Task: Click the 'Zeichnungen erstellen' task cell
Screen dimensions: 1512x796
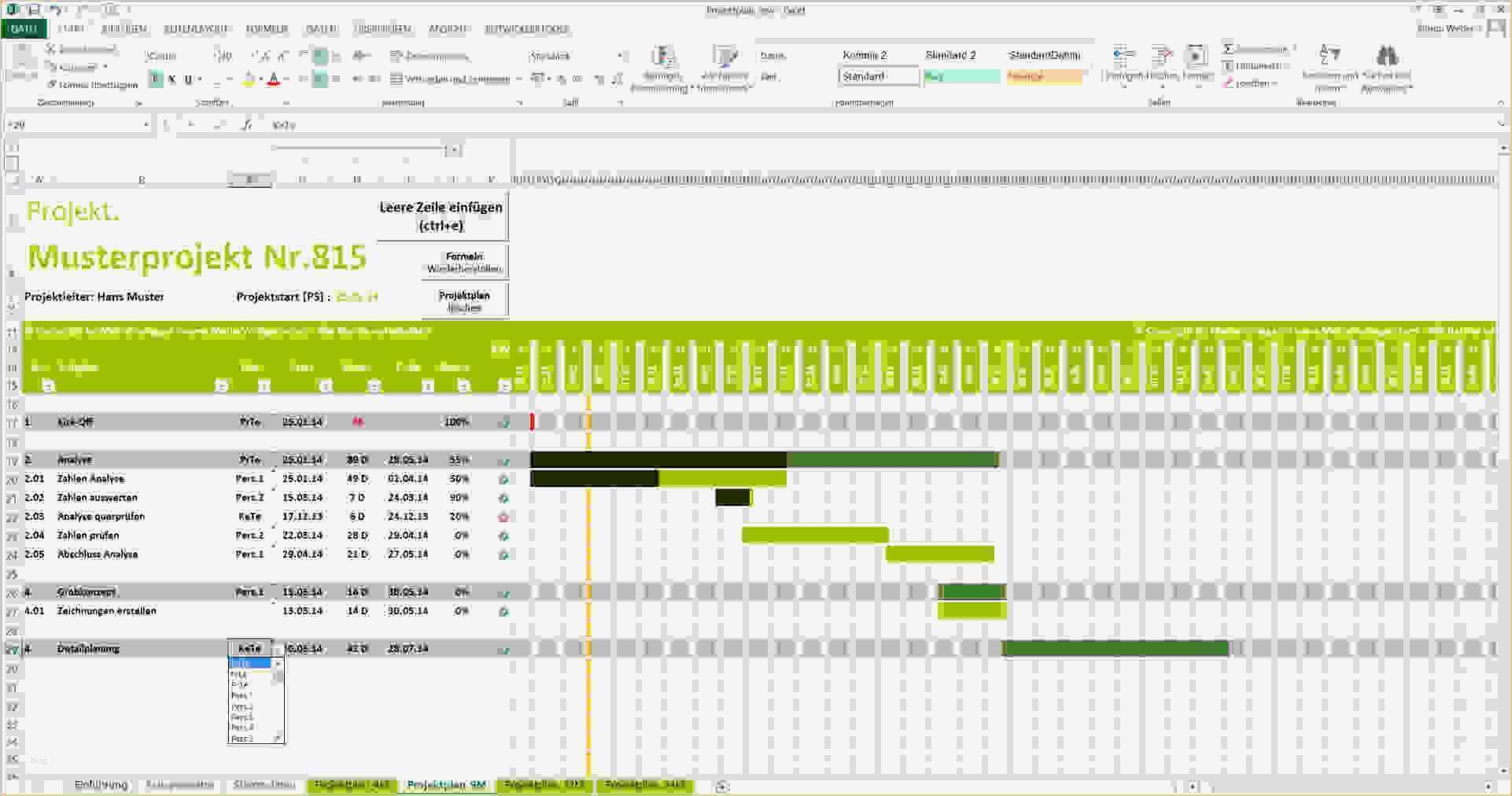Action: [x=107, y=610]
